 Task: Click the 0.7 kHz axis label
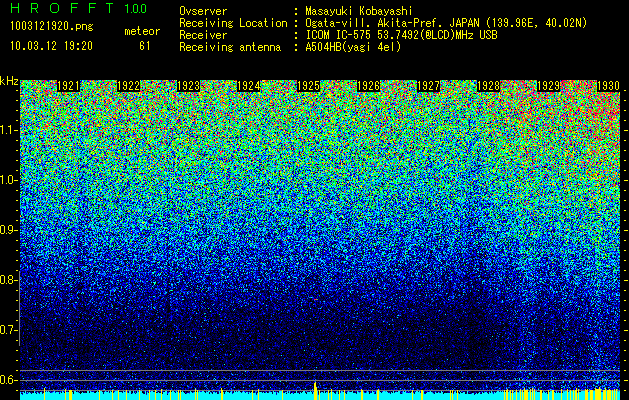pyautogui.click(x=7, y=330)
